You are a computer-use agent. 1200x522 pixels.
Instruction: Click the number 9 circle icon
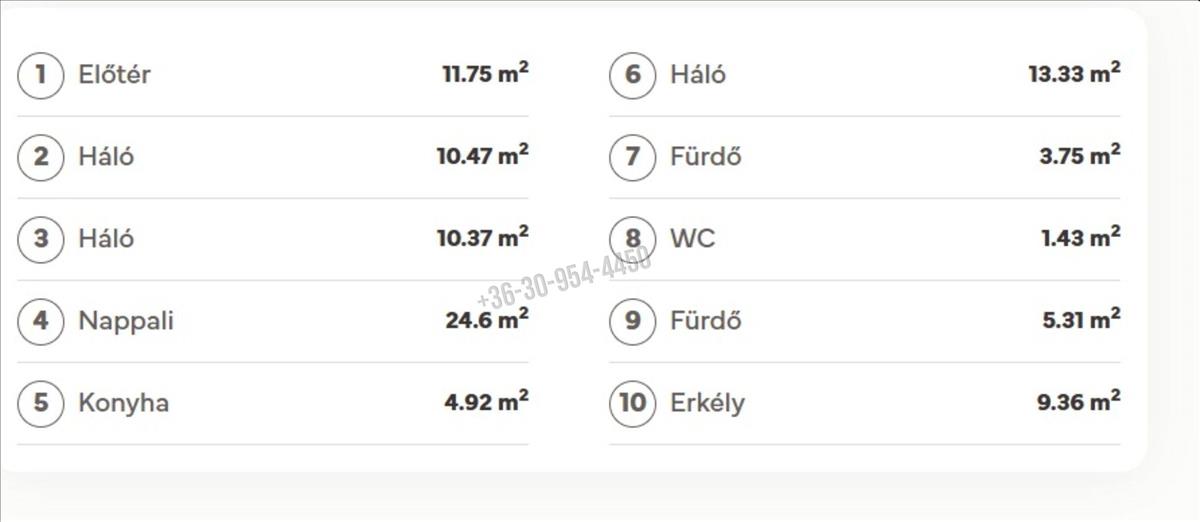coord(633,321)
